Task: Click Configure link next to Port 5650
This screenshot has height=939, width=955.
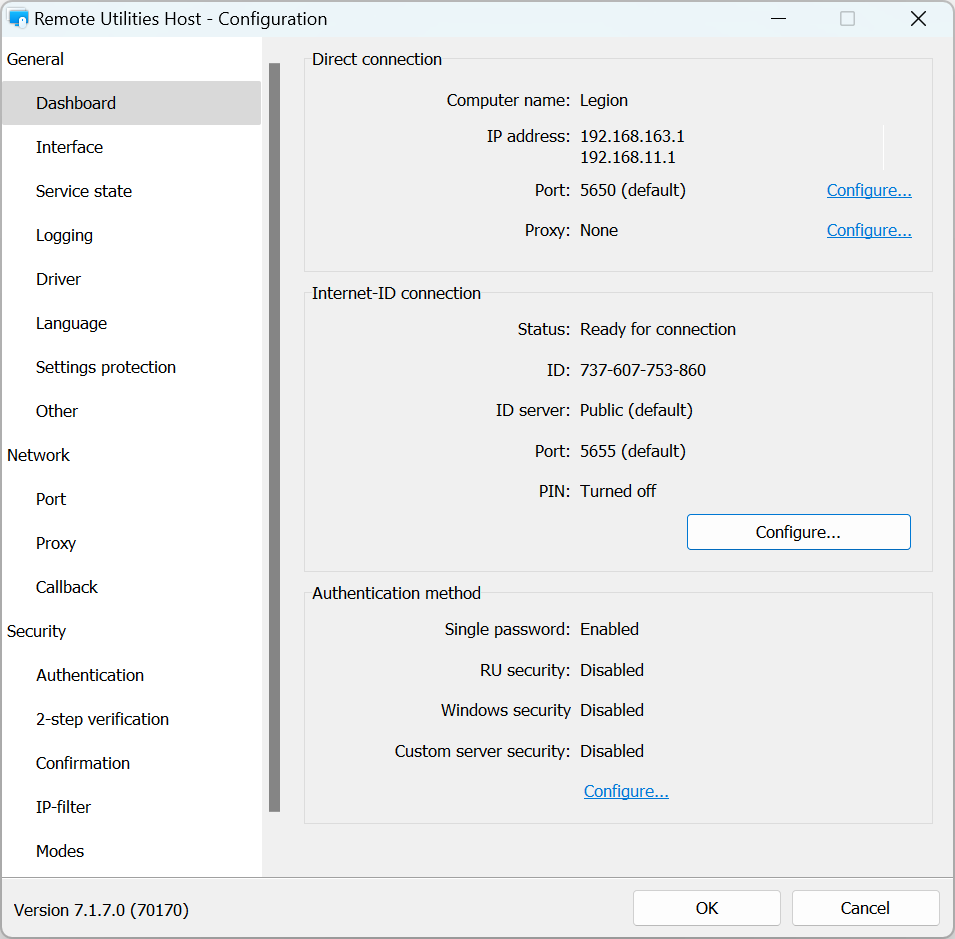Action: [x=868, y=190]
